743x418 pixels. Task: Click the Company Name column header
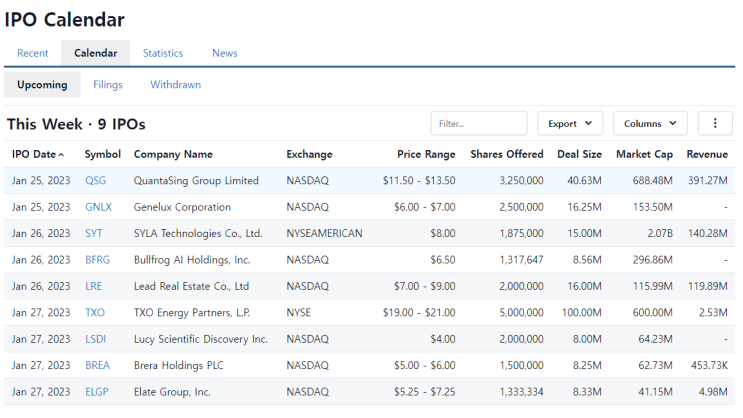(x=173, y=154)
